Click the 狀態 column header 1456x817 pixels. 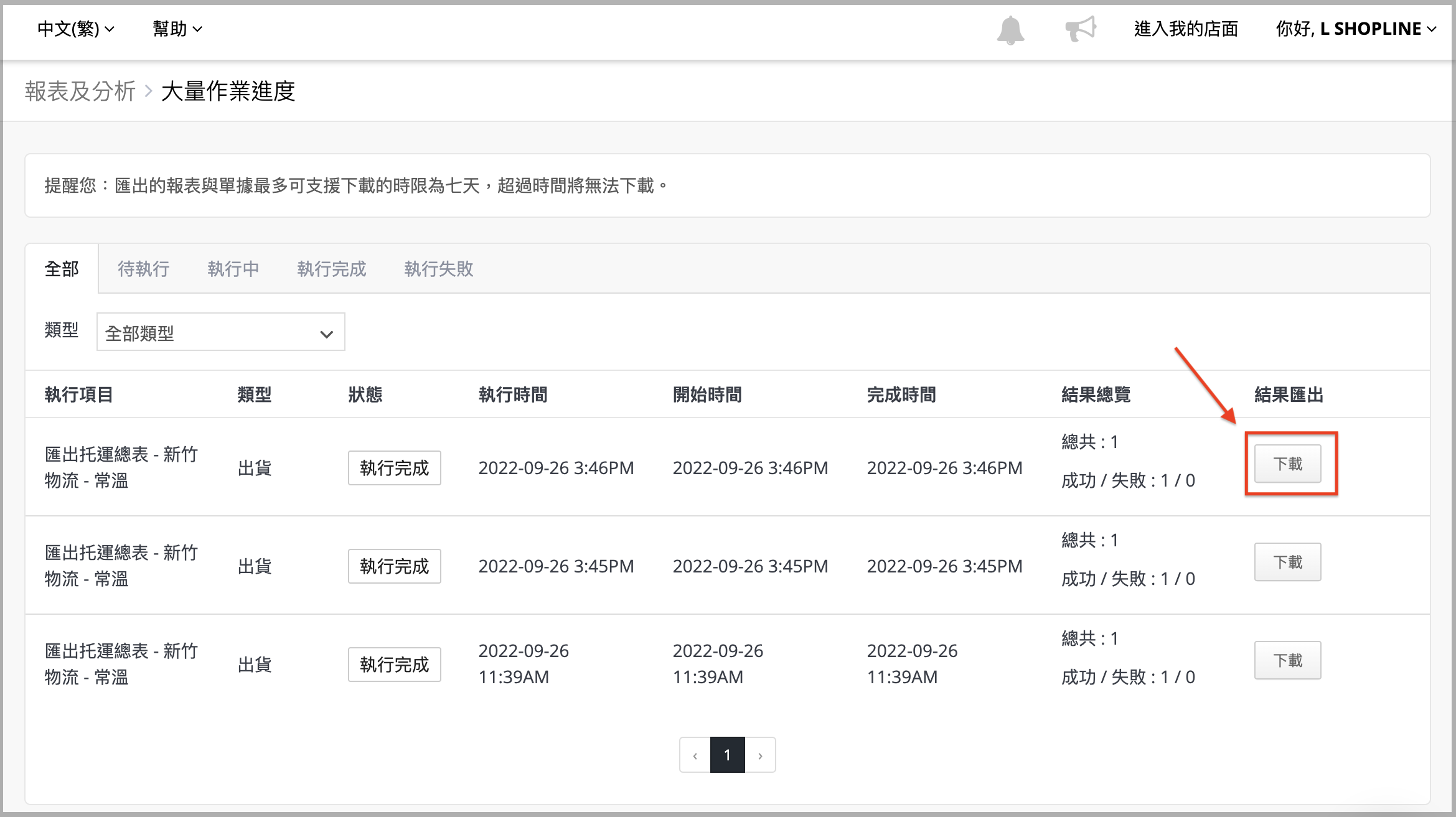[x=365, y=394]
